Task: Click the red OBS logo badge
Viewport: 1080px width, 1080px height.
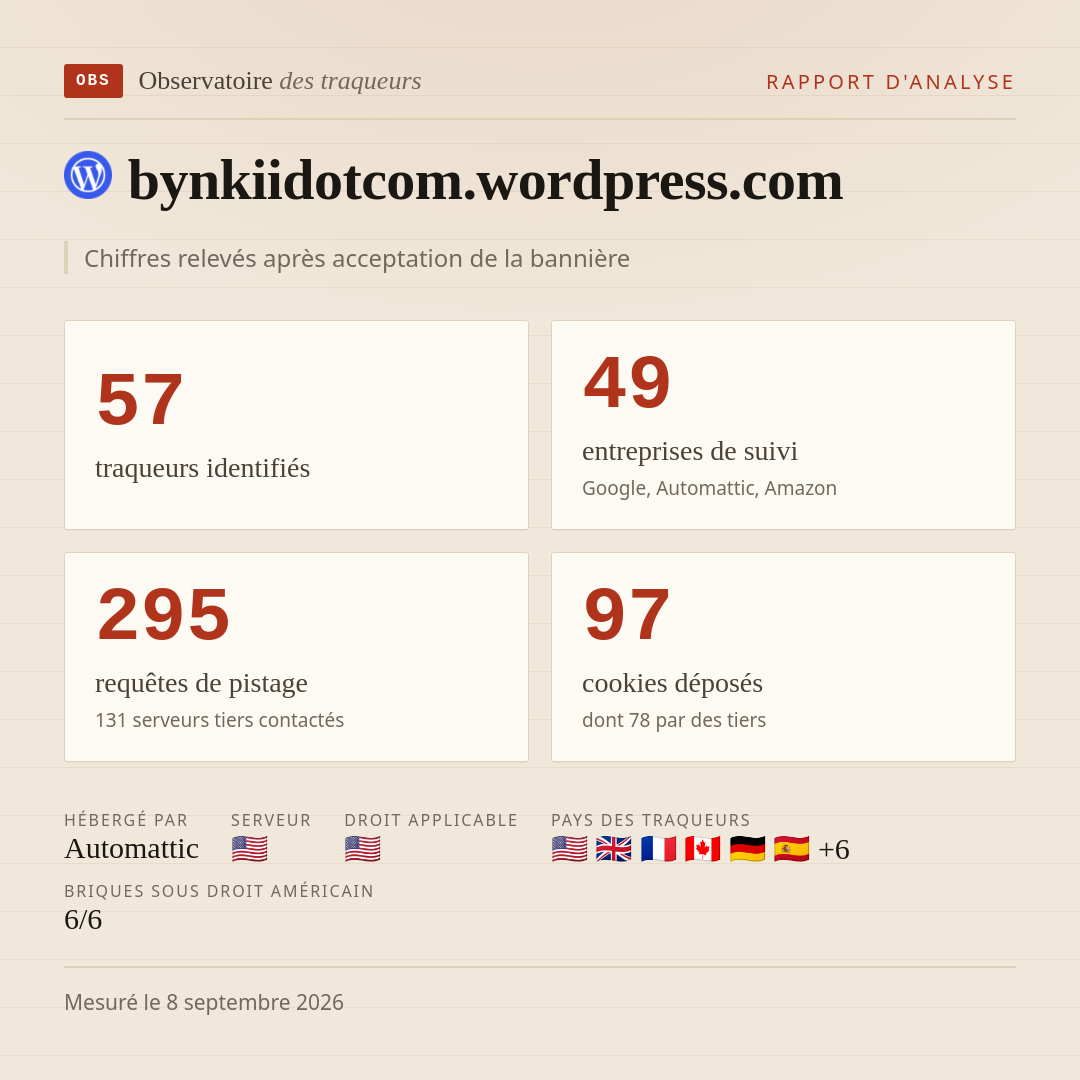Action: [x=94, y=81]
